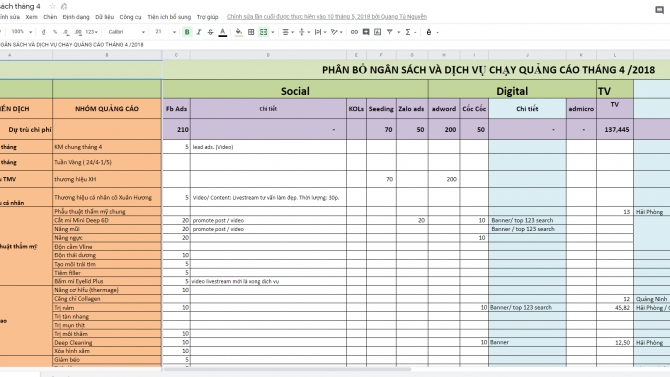The height and width of the screenshot is (377, 670).
Task: Select Tuần Vàng ( 24/4-1/5) cell
Action: click(x=107, y=162)
